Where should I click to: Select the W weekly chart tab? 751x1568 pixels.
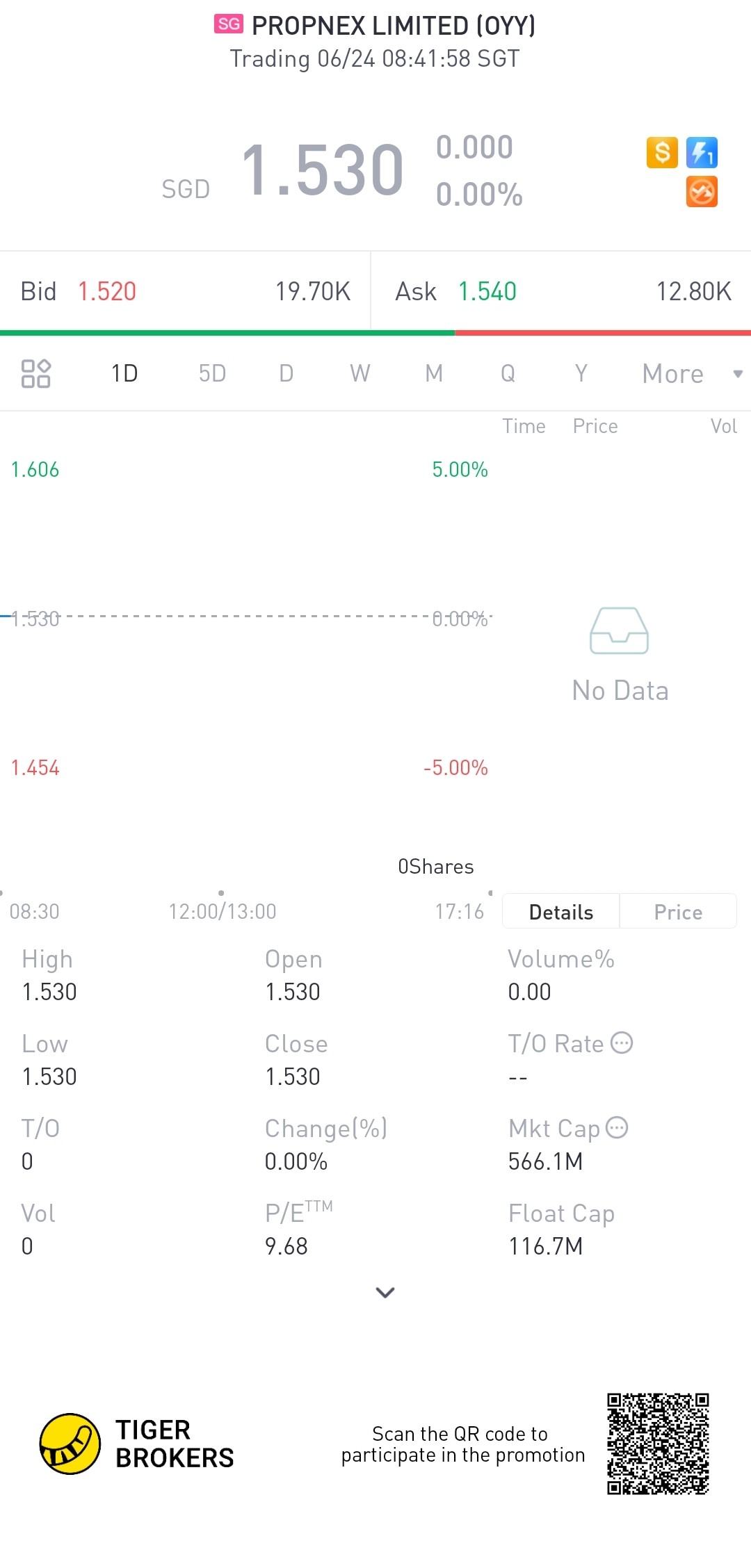coord(360,374)
